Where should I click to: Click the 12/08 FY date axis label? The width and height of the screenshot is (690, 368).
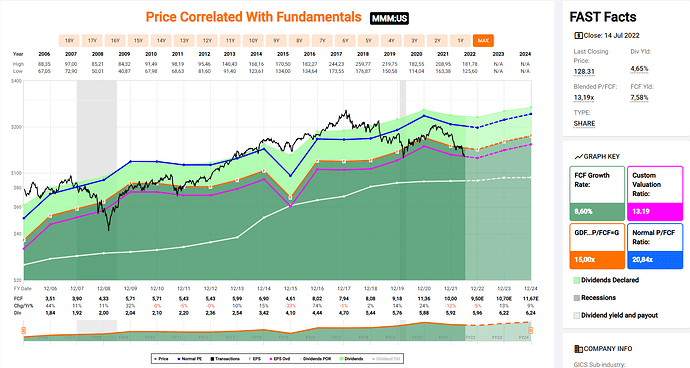tap(103, 289)
